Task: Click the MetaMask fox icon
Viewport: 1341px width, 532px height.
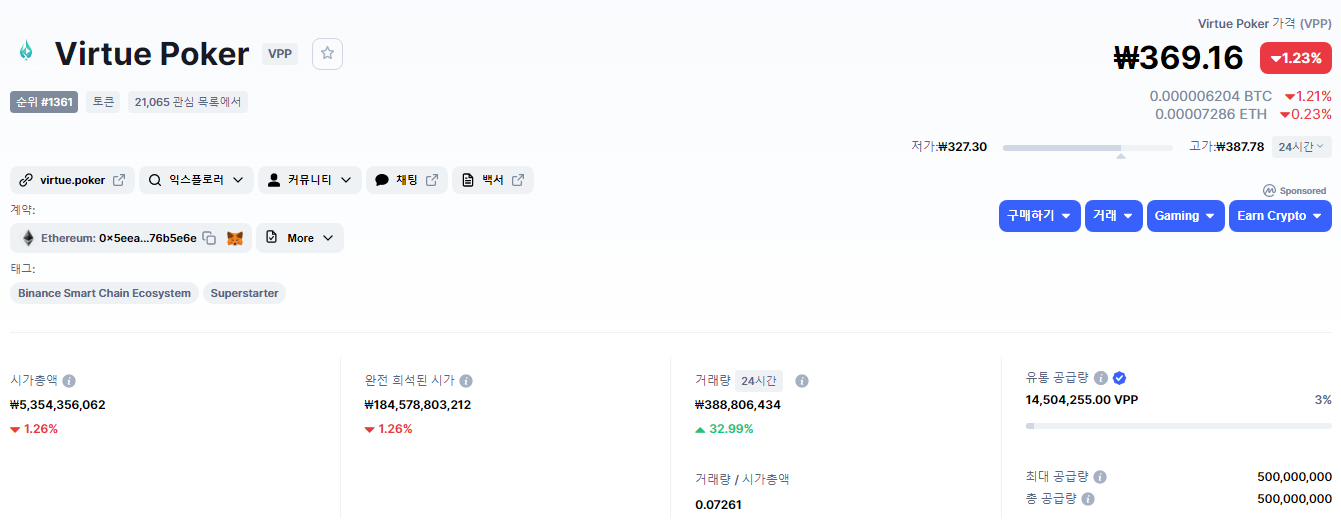Action: [x=235, y=238]
